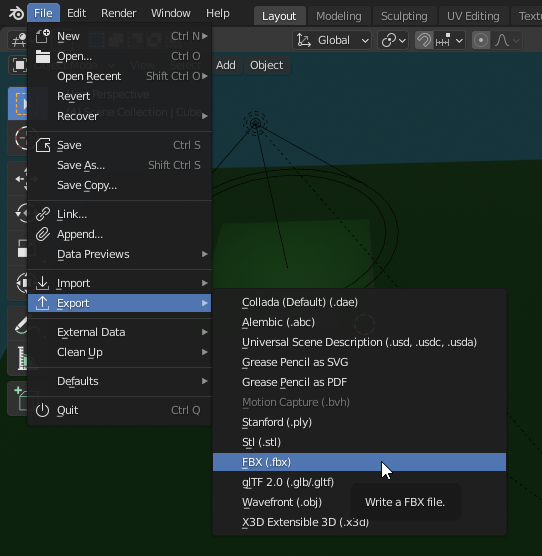This screenshot has height=556, width=542.
Task: Toggle the snap magnet icon
Action: [423, 40]
